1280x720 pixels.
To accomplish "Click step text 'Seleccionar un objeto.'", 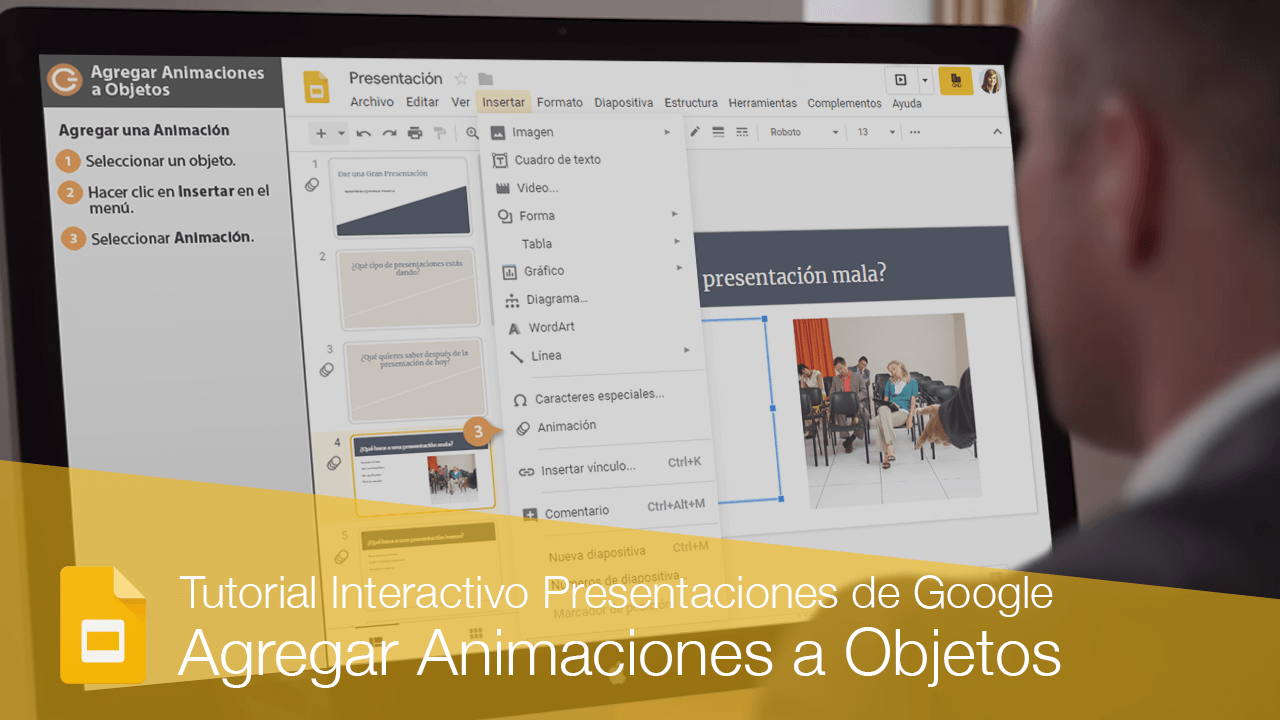I will 161,161.
